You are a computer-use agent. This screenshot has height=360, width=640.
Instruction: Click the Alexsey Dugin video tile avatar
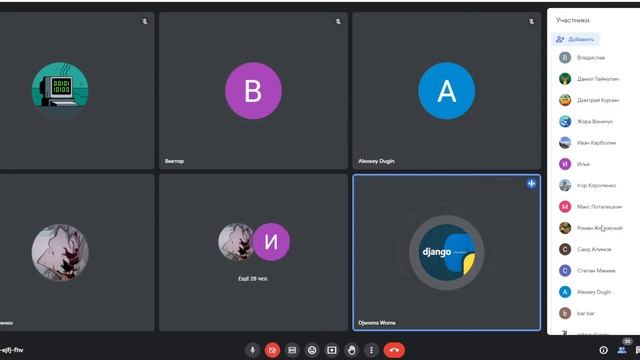click(x=447, y=91)
